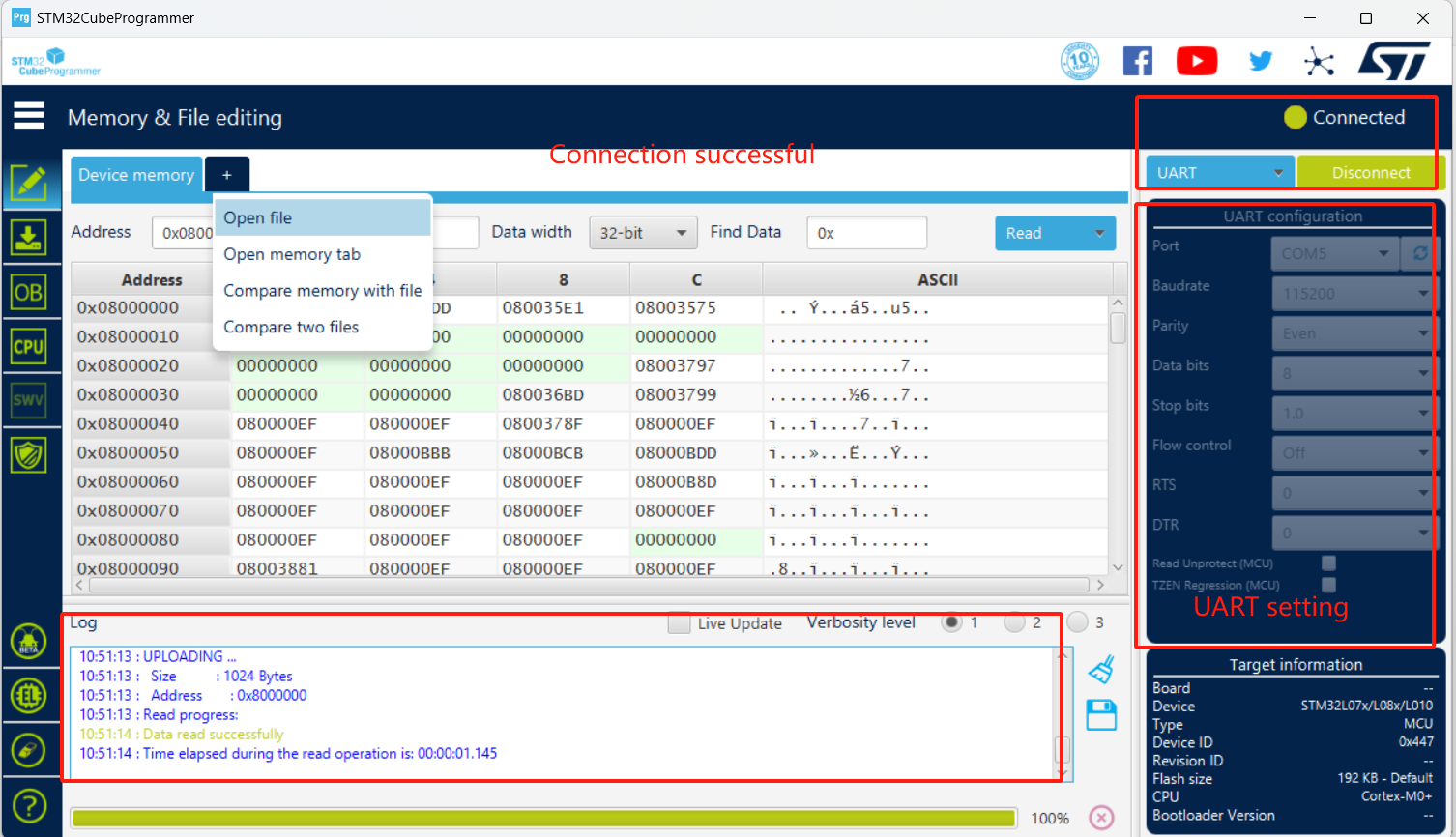Screen dimensions: 1456x837
Task: Open the YouTube channel icon
Action: (1197, 61)
